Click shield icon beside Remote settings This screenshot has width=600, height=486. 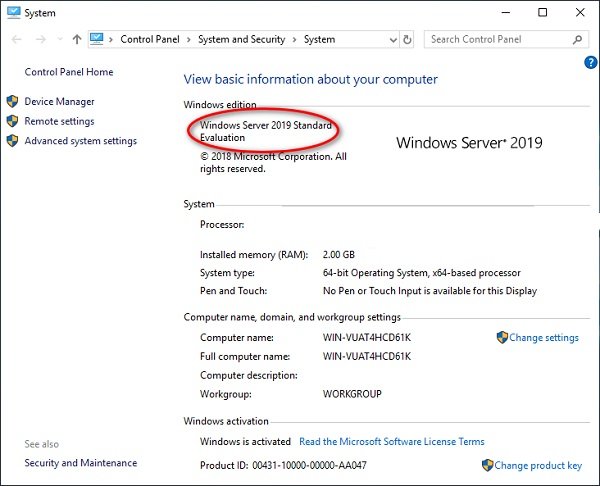click(12, 121)
